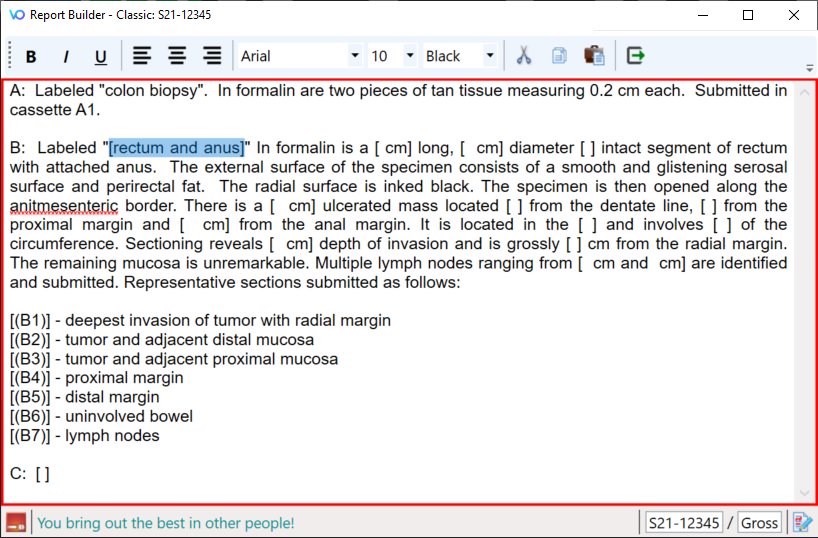Click the "[(B4)]" proximal margin line

click(97, 378)
